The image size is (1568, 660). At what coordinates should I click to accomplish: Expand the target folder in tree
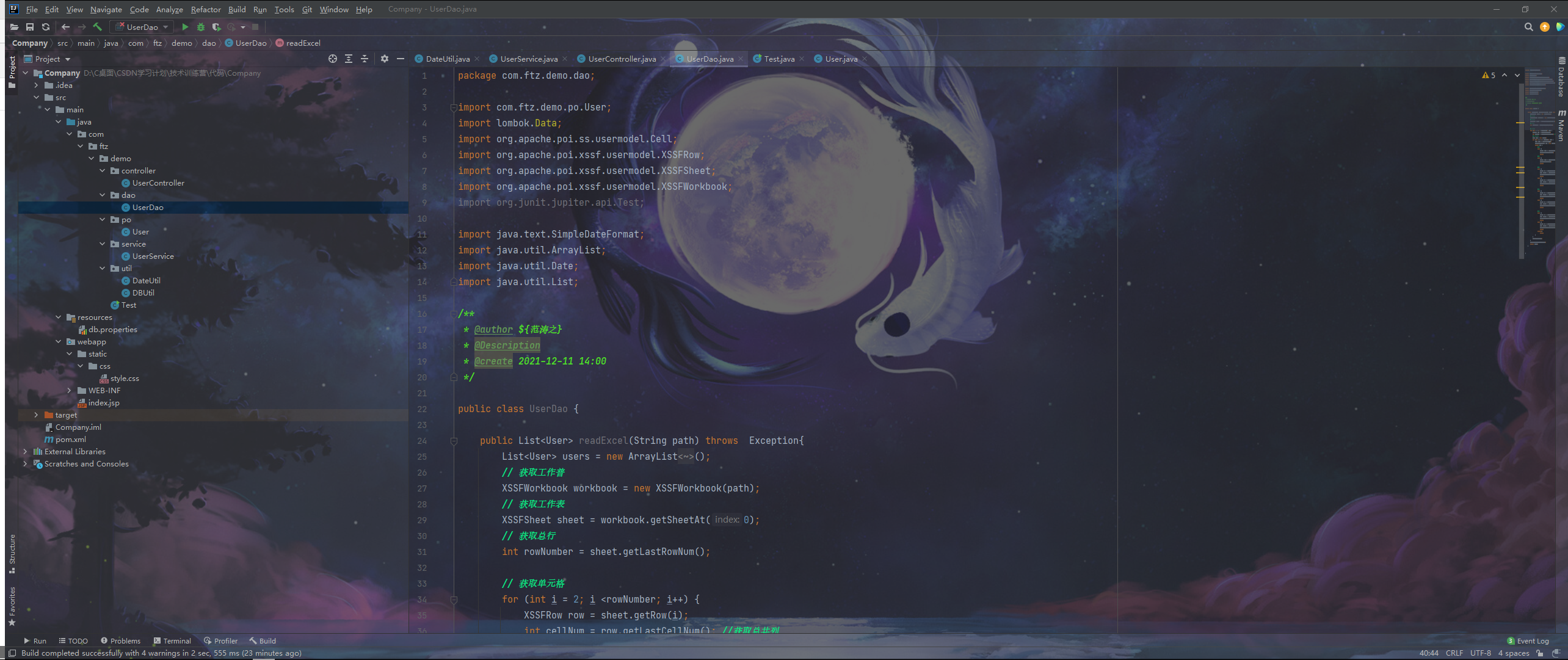click(x=36, y=415)
